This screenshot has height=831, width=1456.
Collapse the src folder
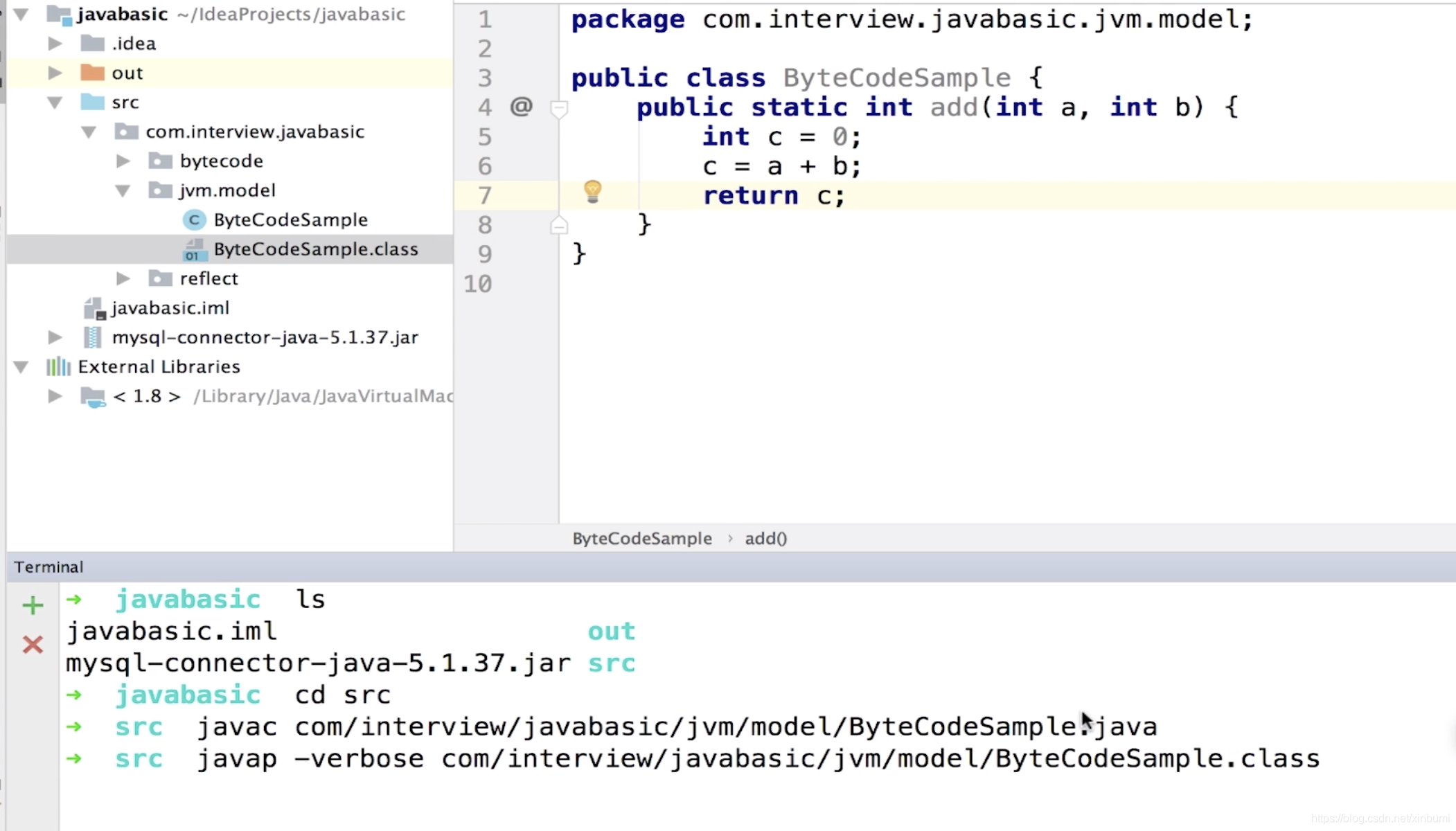coord(55,102)
